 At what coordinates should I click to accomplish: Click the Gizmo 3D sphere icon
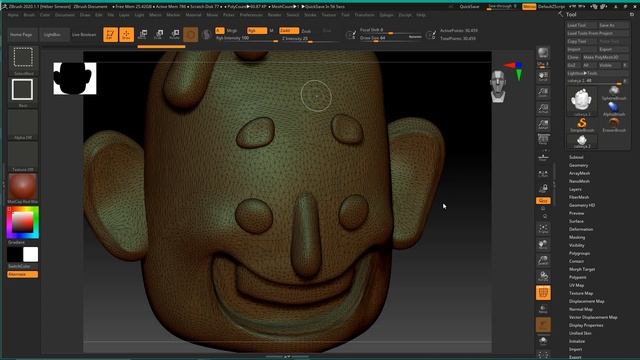(x=190, y=35)
